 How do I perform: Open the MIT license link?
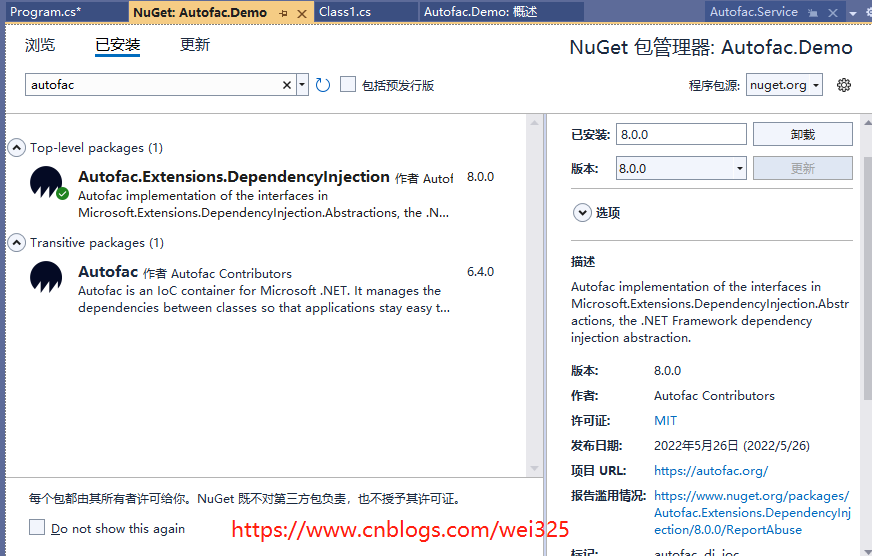tap(665, 420)
